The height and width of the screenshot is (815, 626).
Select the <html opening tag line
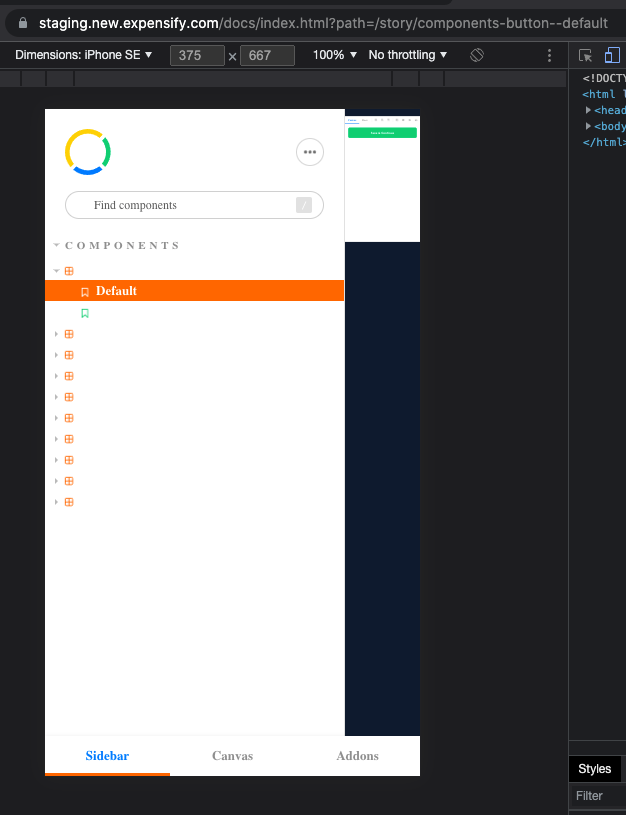[604, 94]
